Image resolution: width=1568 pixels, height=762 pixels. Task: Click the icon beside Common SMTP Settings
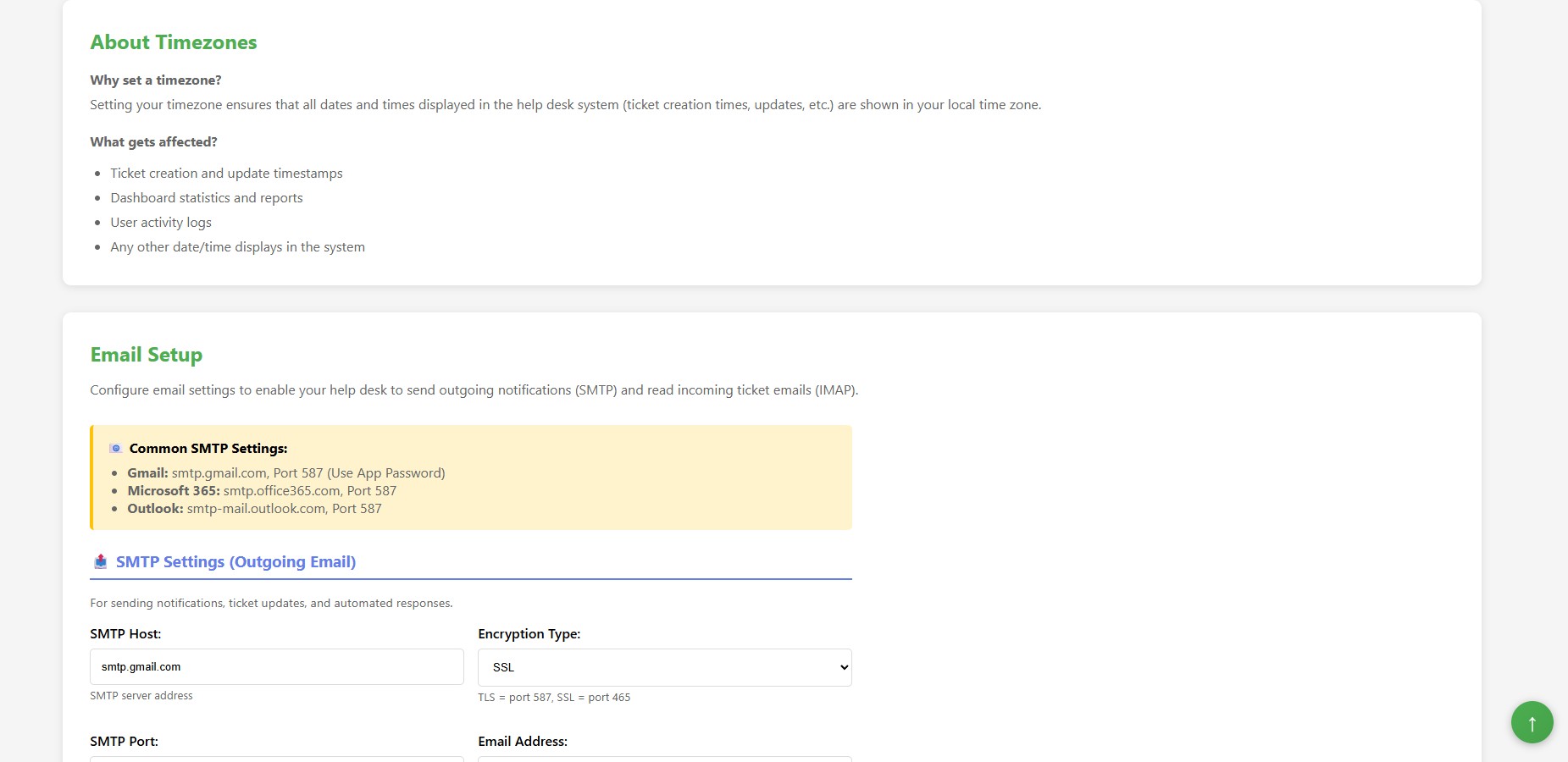(x=116, y=449)
